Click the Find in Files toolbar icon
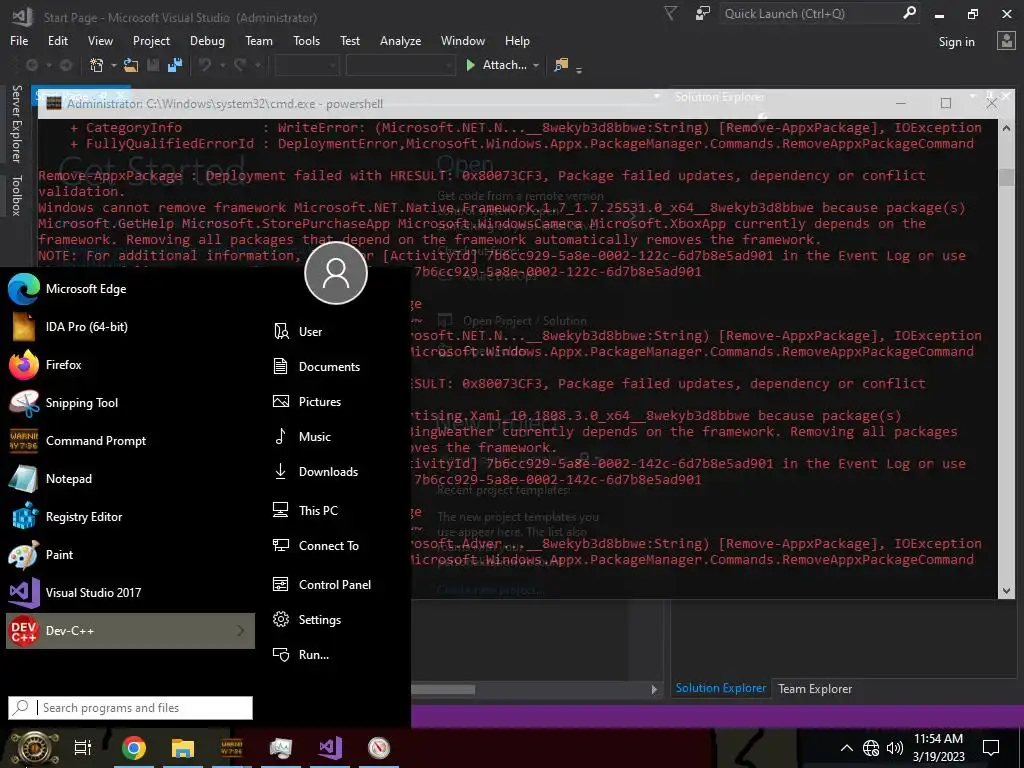The height and width of the screenshot is (768, 1024). 561,65
